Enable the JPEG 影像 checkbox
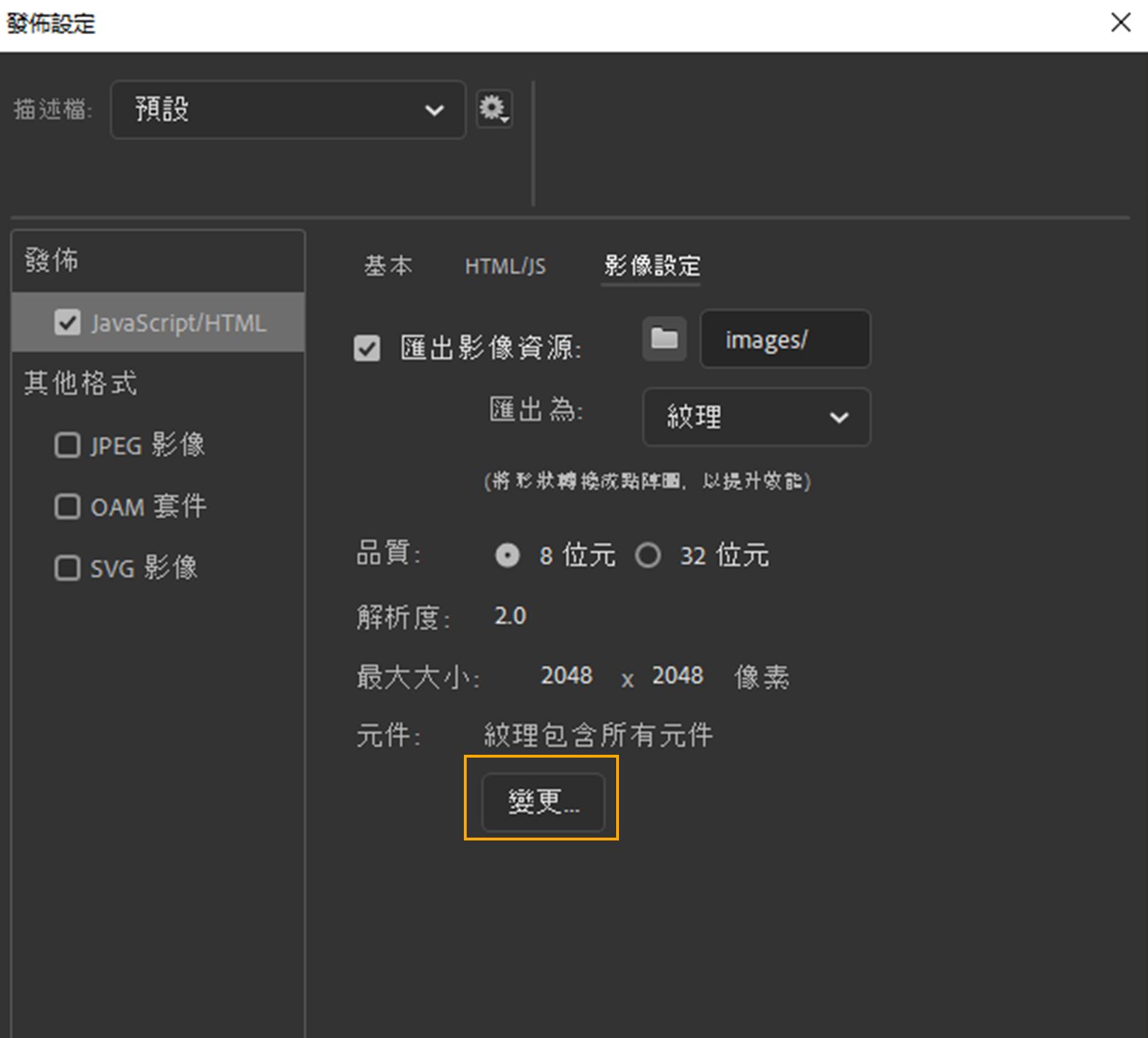The image size is (1148, 1038). pyautogui.click(x=67, y=445)
